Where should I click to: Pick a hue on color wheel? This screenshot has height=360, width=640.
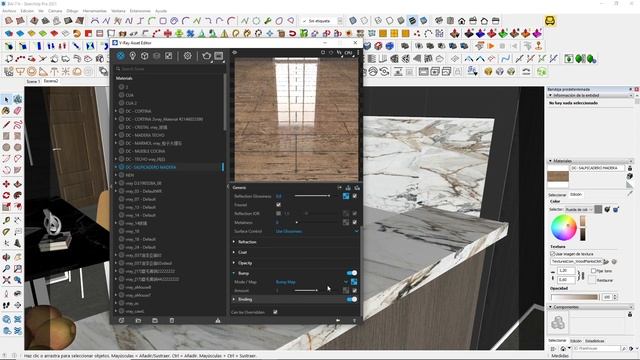pyautogui.click(x=564, y=228)
